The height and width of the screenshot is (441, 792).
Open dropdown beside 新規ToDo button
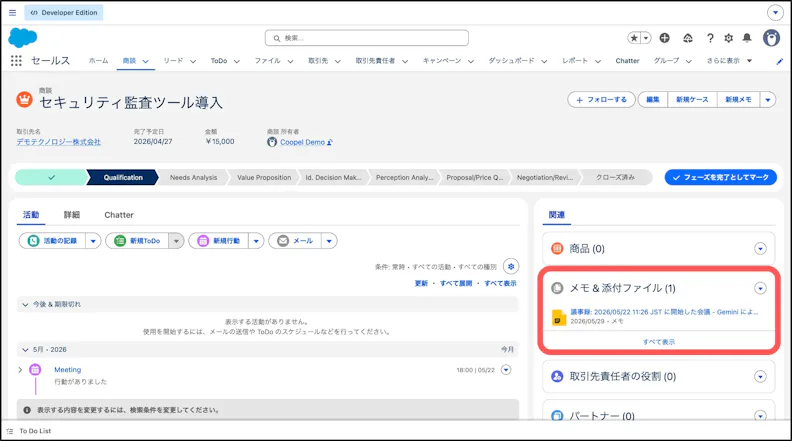[x=176, y=241]
